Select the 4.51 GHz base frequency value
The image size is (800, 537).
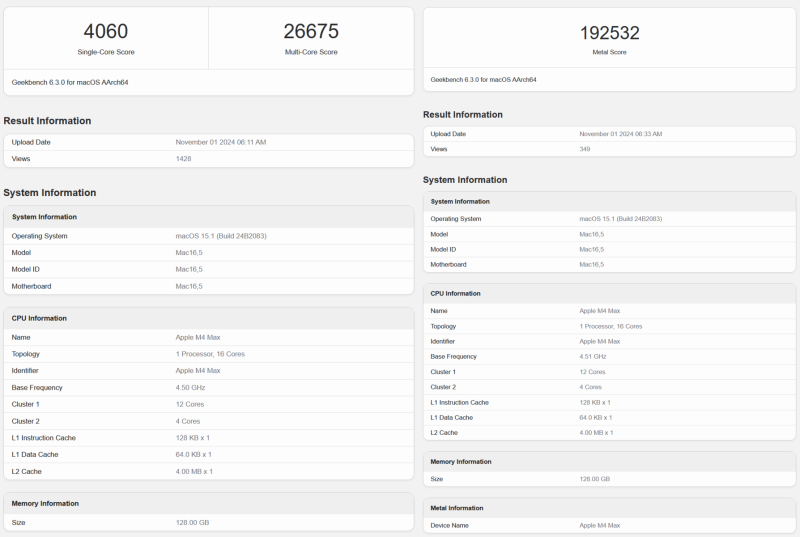(x=592, y=356)
